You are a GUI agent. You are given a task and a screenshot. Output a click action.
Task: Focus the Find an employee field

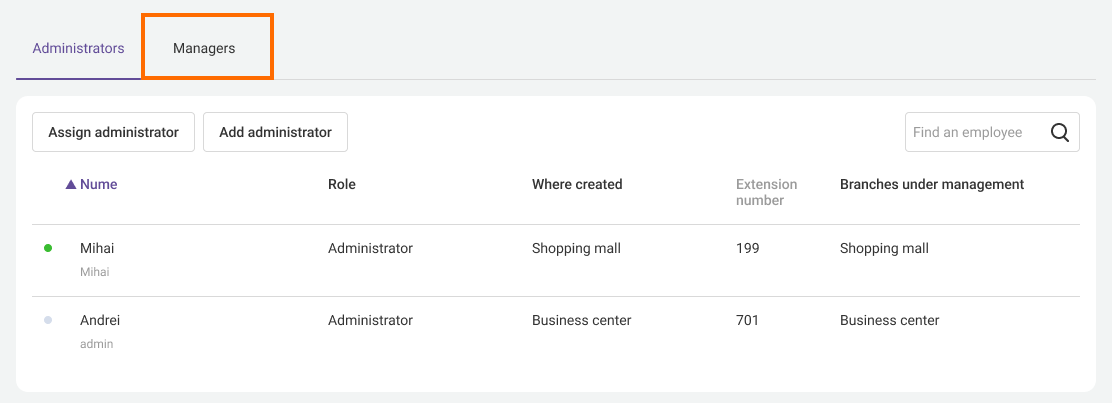972,132
